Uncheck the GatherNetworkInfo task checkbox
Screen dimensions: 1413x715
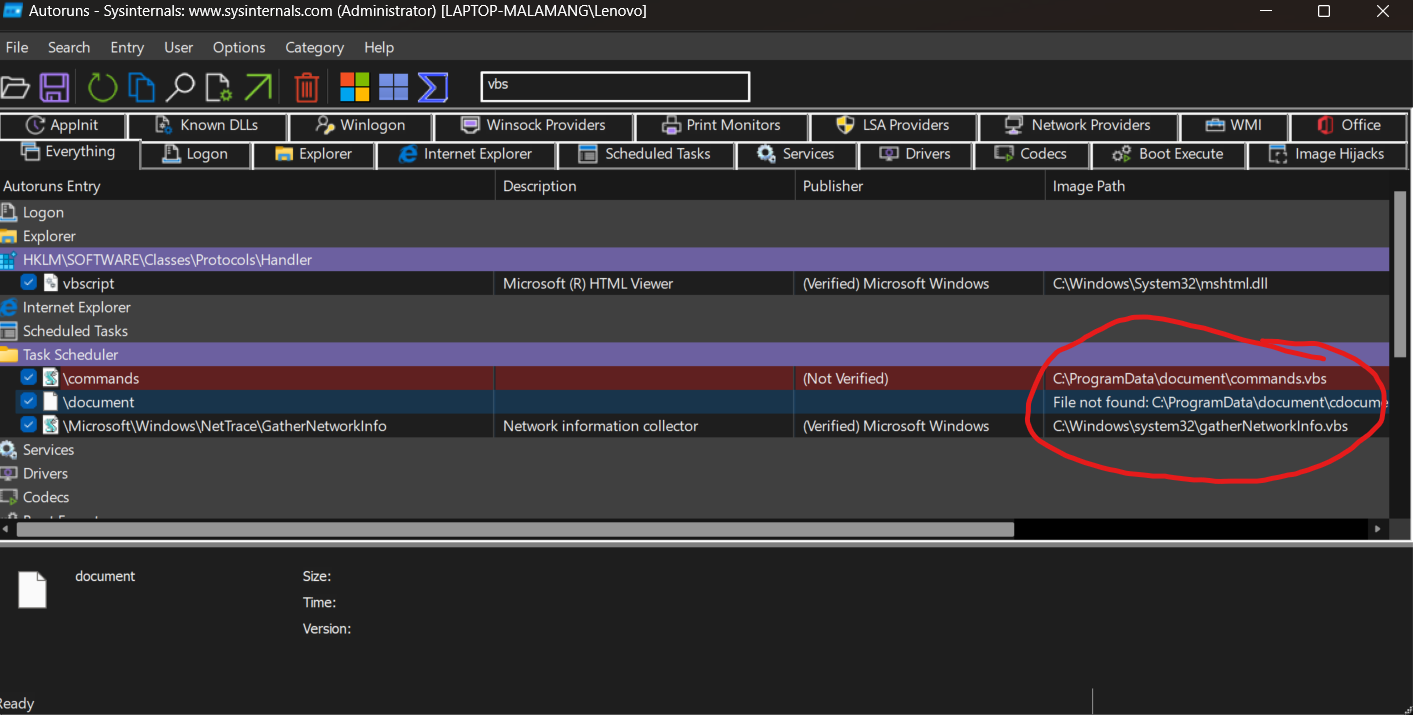click(x=29, y=425)
